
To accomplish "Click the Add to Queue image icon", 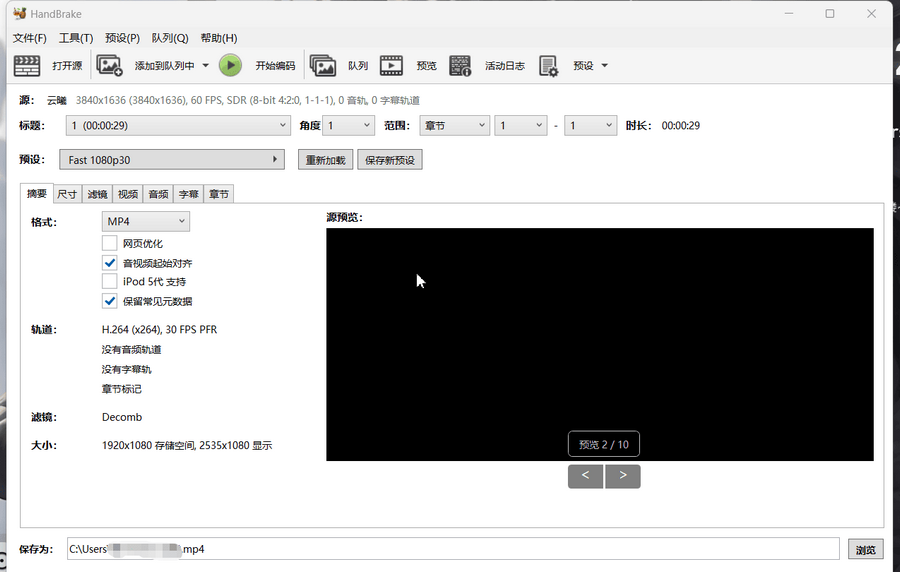I will pyautogui.click(x=109, y=66).
